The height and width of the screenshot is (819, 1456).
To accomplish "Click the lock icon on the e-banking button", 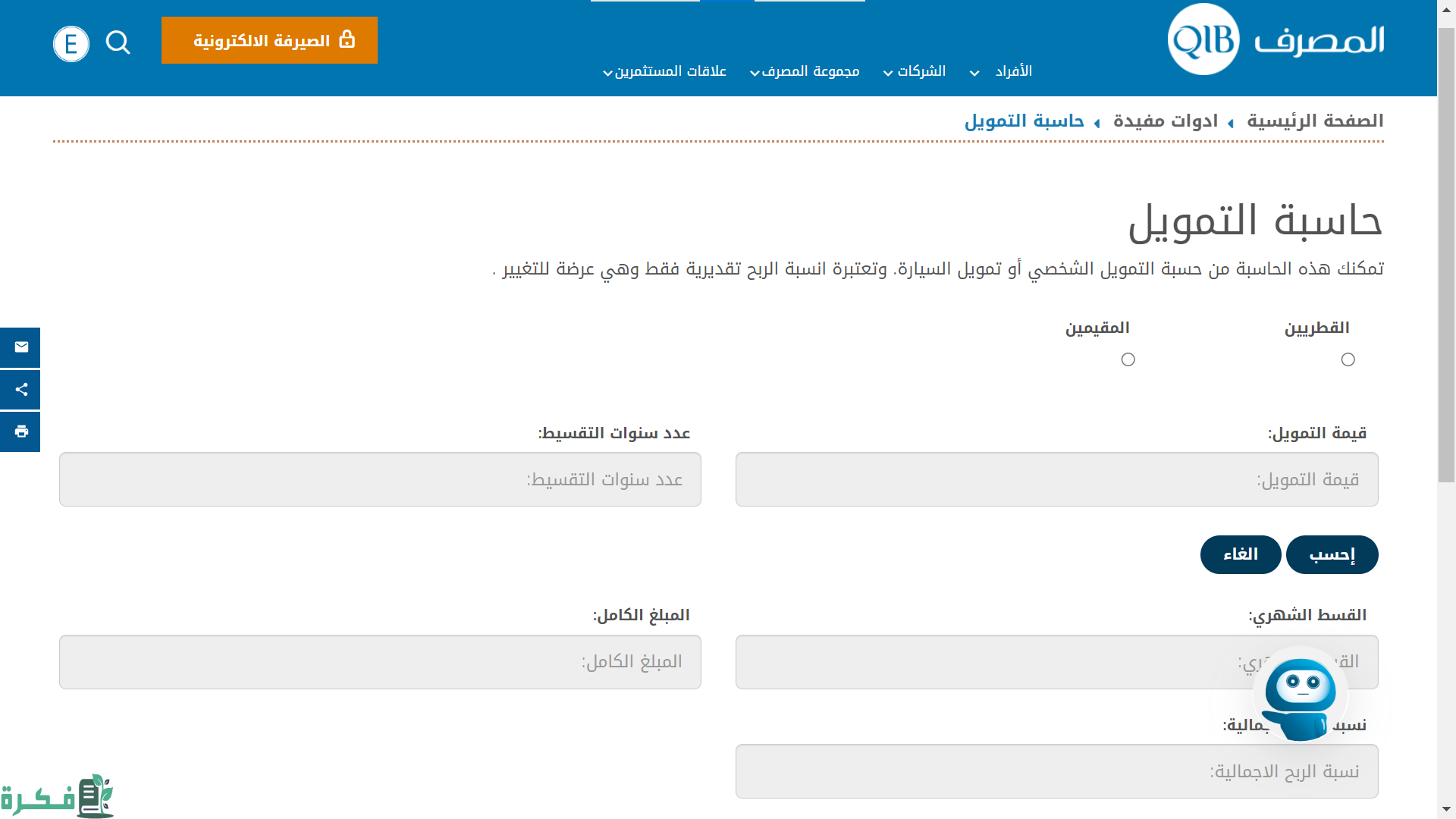I will (347, 39).
